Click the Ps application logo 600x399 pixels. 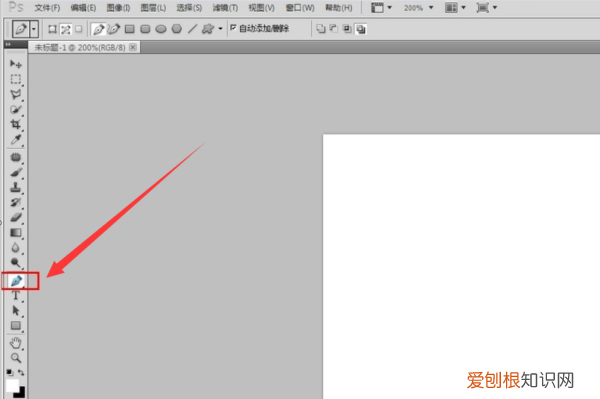click(x=16, y=7)
